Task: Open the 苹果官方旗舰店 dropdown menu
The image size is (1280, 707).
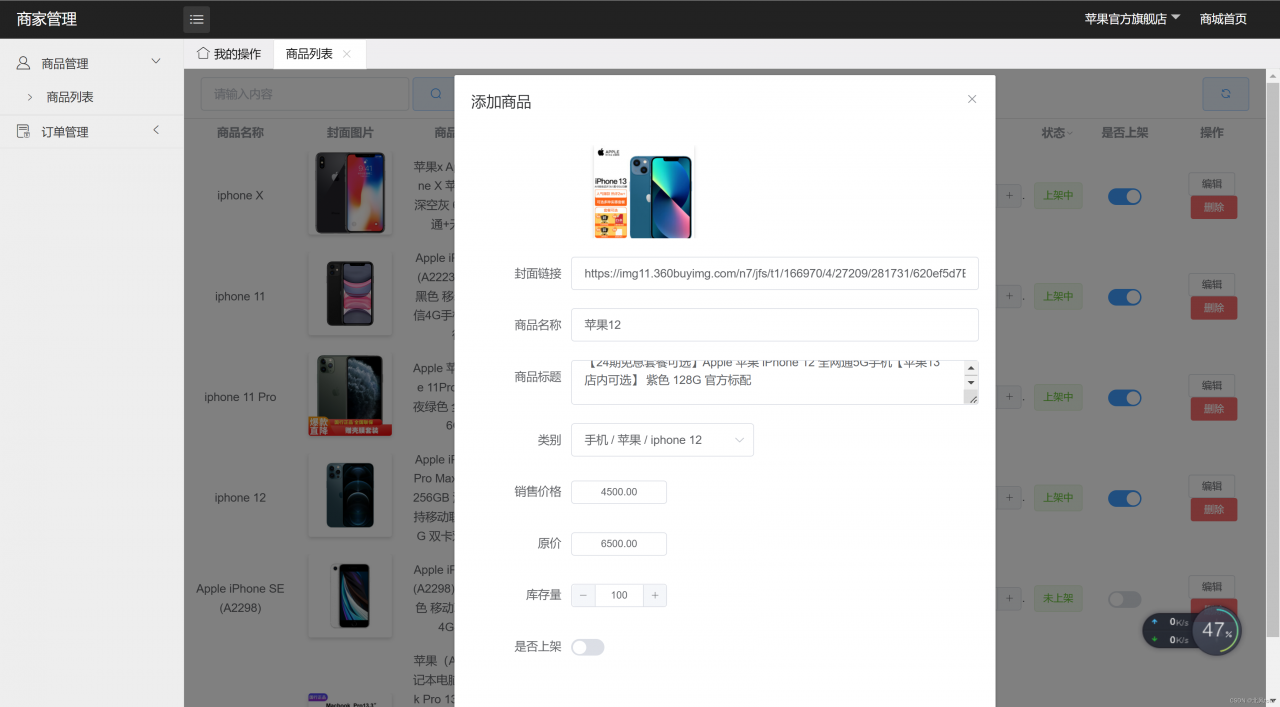Action: (1132, 19)
